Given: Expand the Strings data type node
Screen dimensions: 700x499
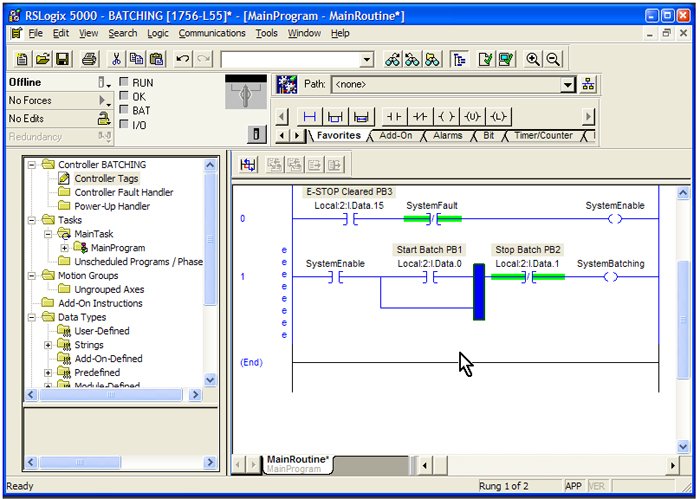Looking at the screenshot, I should 48,345.
